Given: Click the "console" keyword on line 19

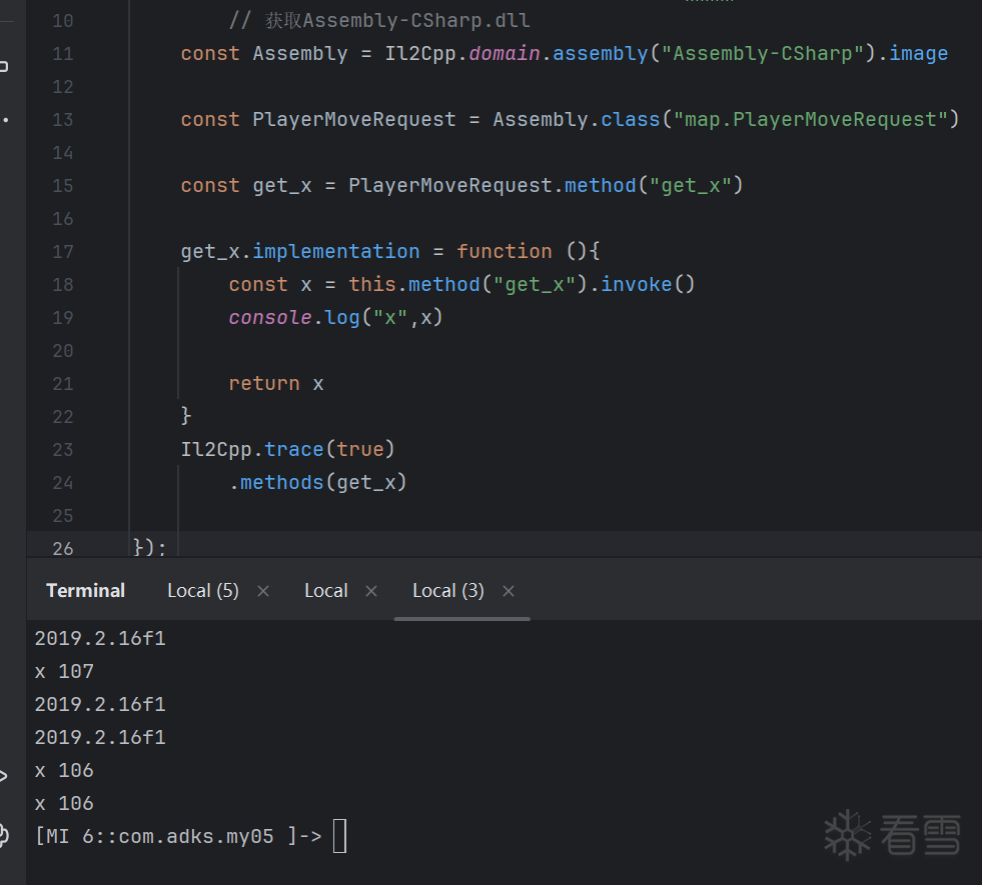Looking at the screenshot, I should click(264, 318).
